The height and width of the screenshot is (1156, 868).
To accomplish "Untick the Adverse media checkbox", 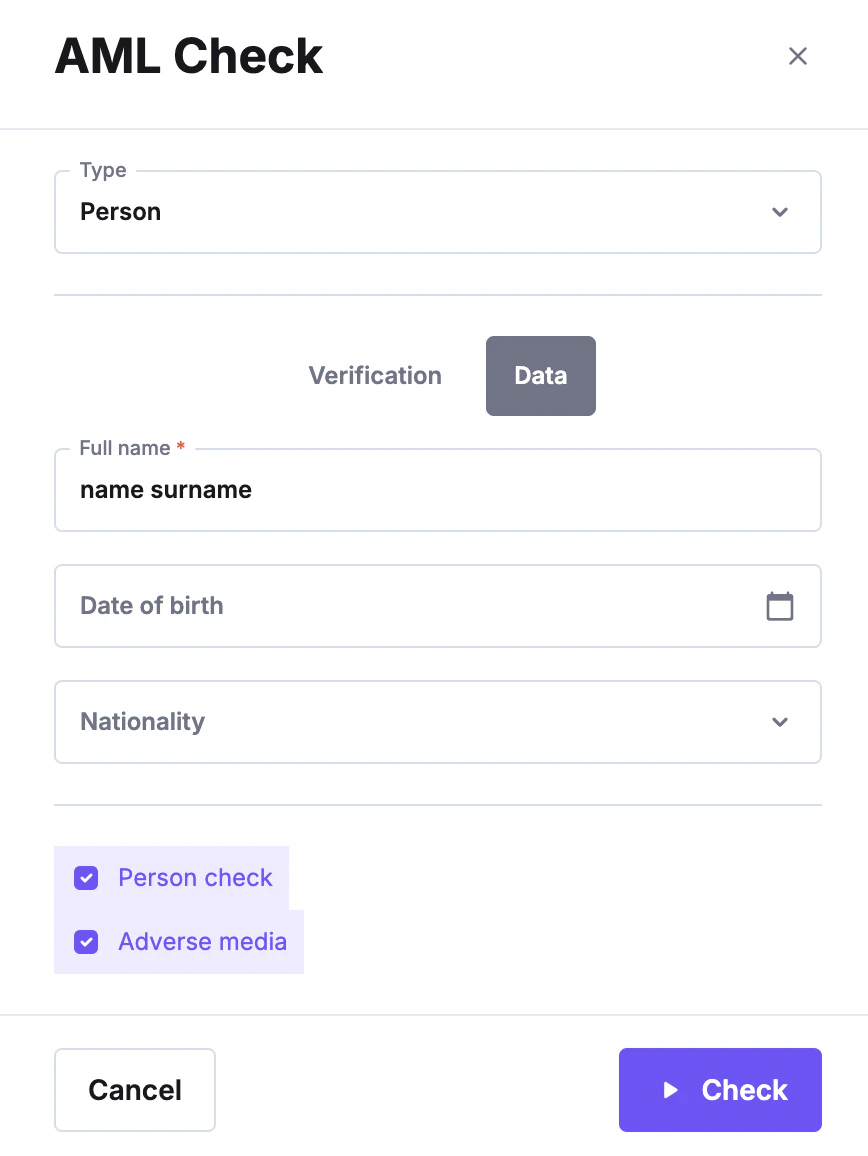I will click(86, 942).
